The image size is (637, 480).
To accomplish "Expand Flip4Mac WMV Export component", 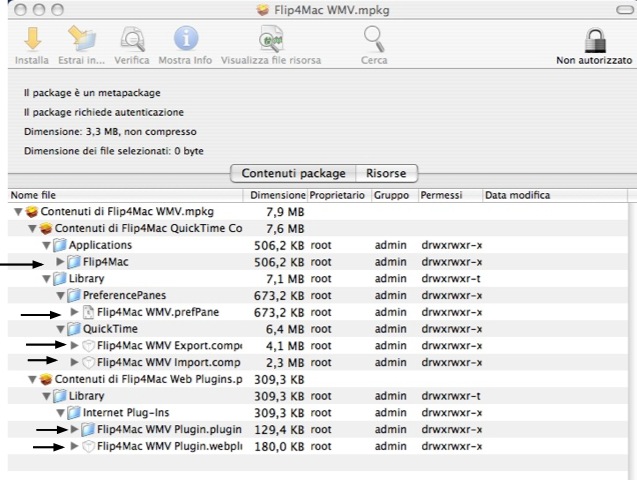I will pos(74,345).
